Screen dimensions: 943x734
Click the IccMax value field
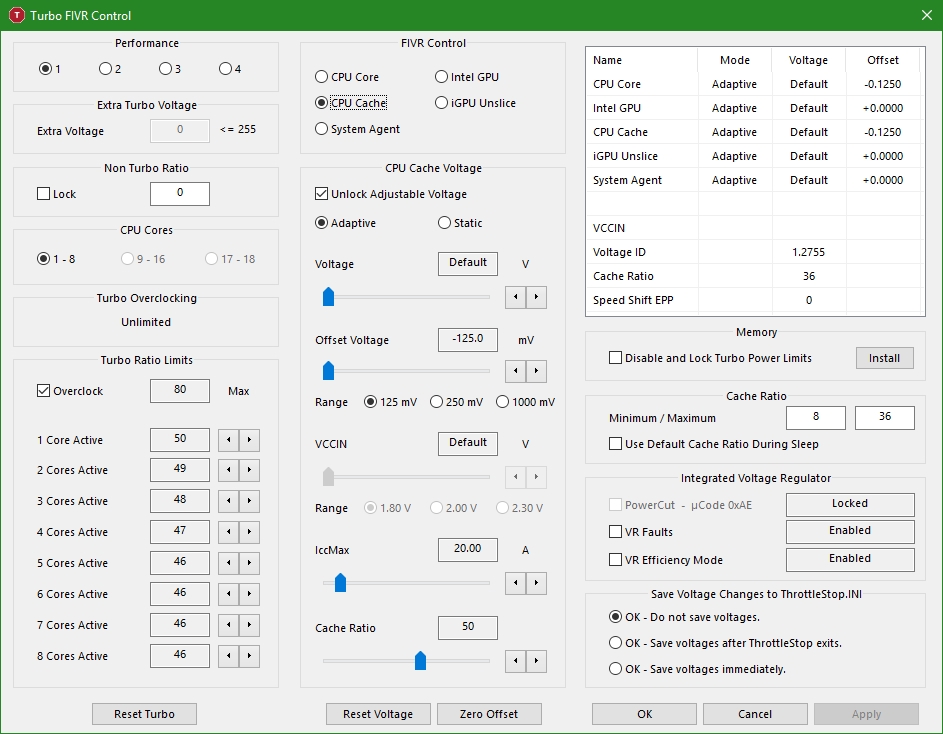[468, 549]
